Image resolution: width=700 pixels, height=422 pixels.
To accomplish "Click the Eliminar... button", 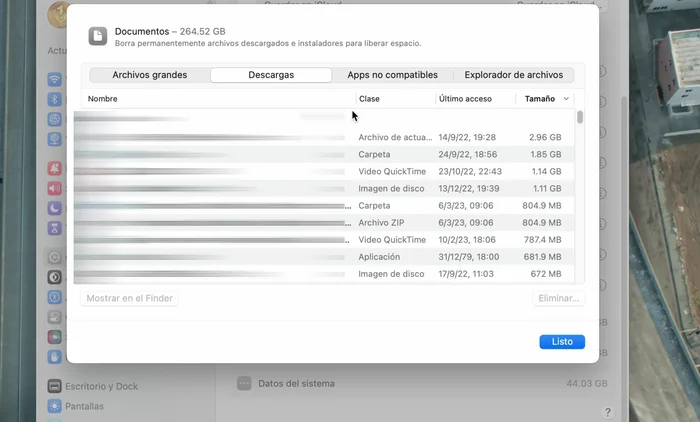I will click(558, 298).
